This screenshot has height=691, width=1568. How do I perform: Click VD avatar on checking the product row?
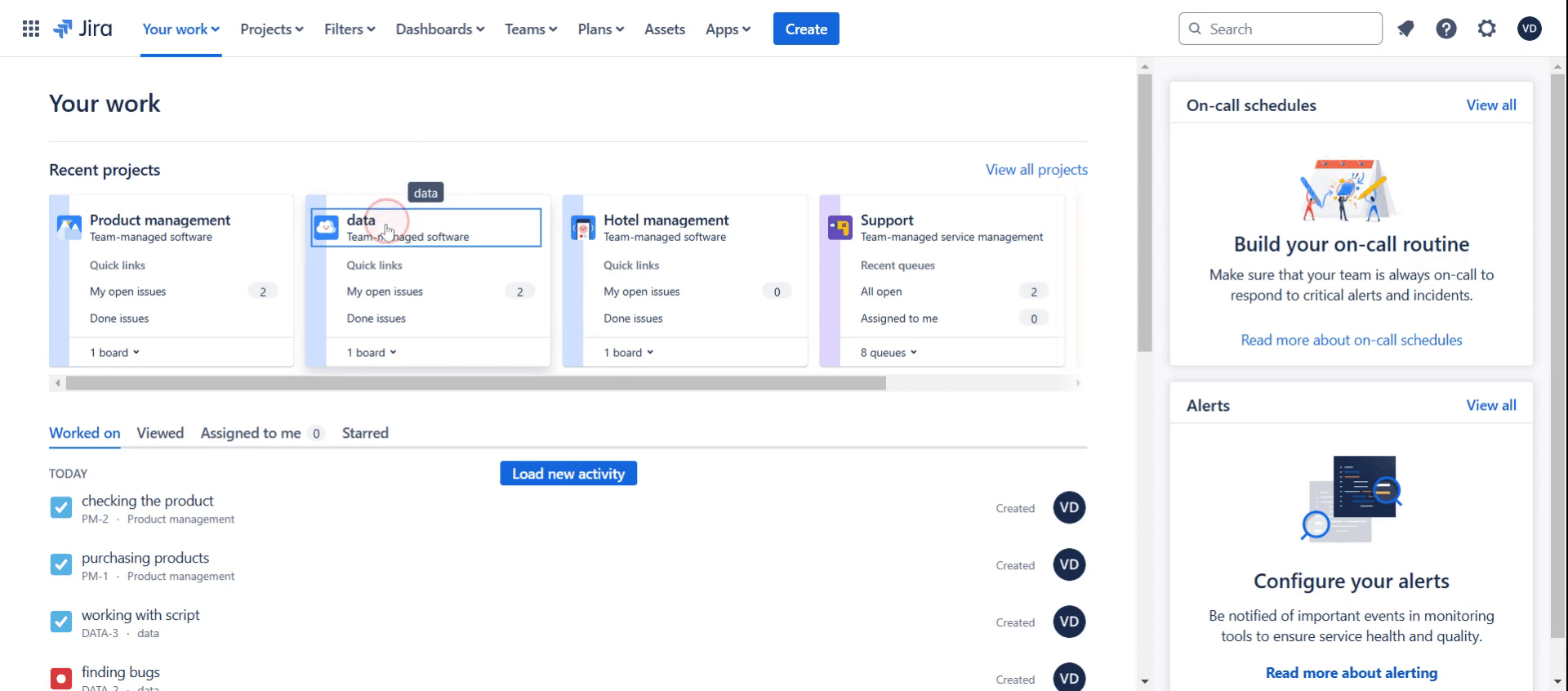point(1069,507)
